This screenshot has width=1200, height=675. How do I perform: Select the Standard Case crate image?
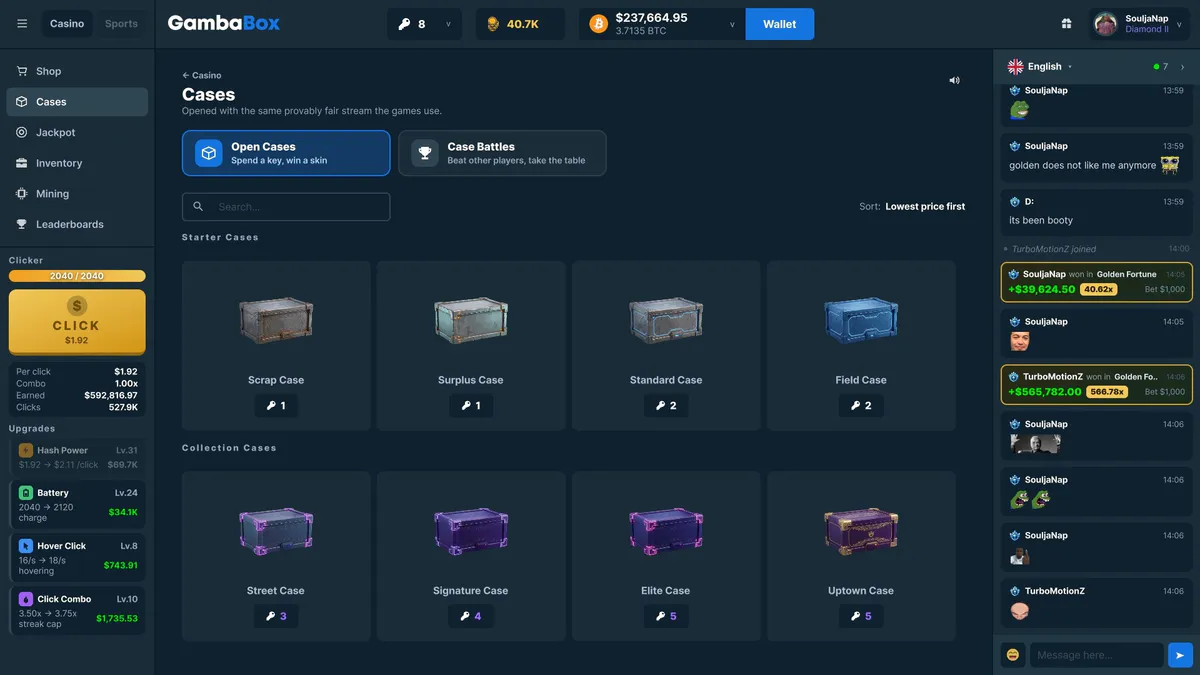pyautogui.click(x=666, y=319)
